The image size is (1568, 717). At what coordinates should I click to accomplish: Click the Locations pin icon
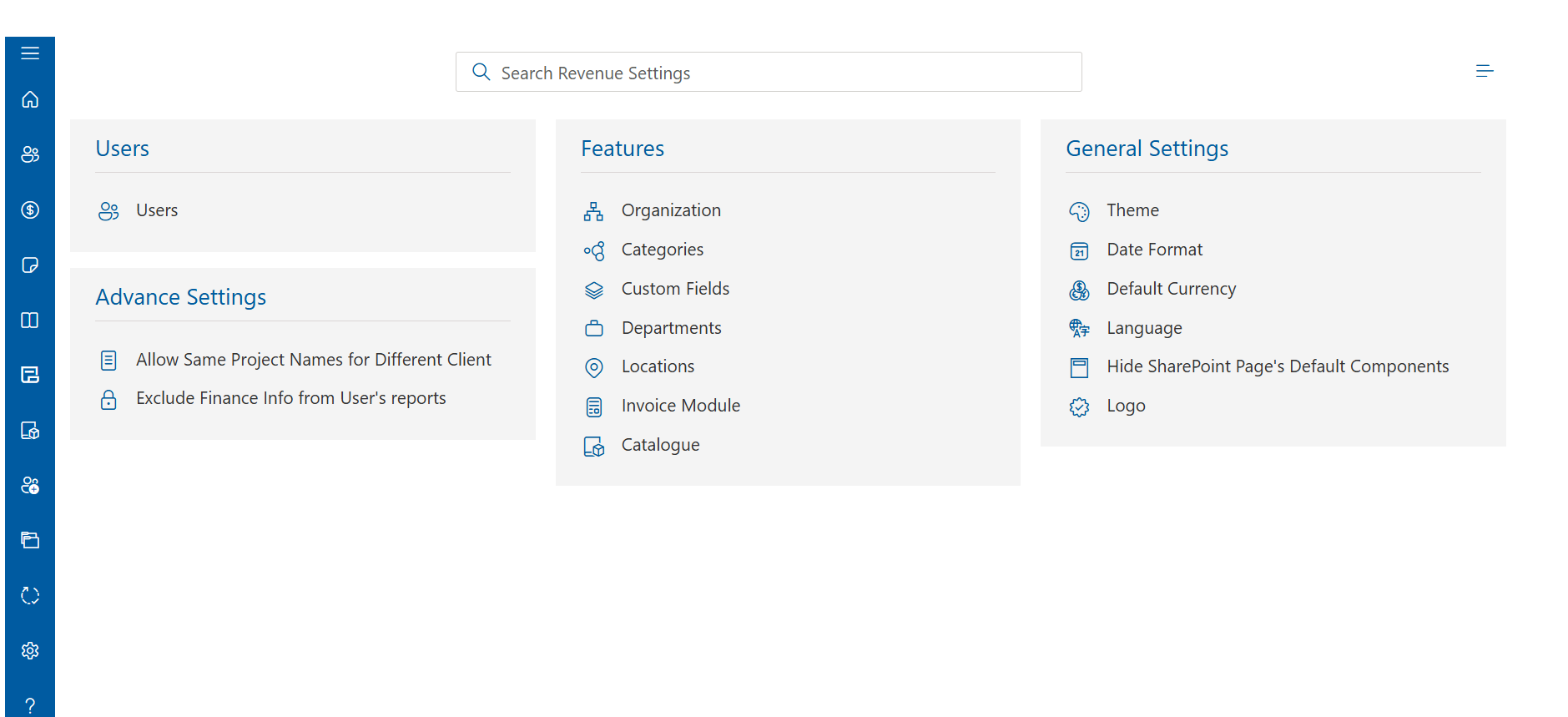[593, 367]
